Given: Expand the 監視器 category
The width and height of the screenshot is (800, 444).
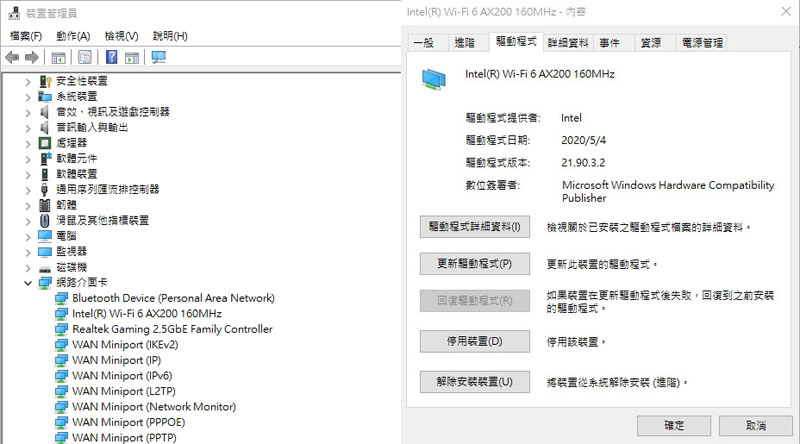Looking at the screenshot, I should [28, 252].
